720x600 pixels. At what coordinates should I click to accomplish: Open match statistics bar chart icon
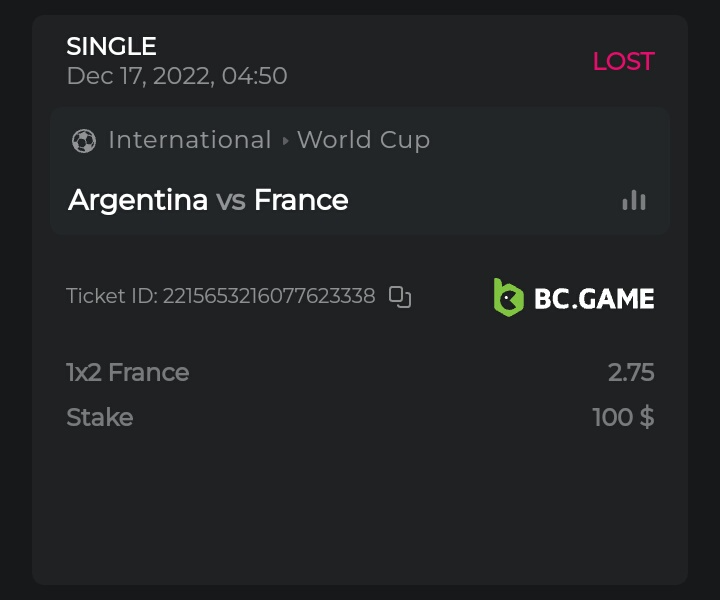[634, 200]
